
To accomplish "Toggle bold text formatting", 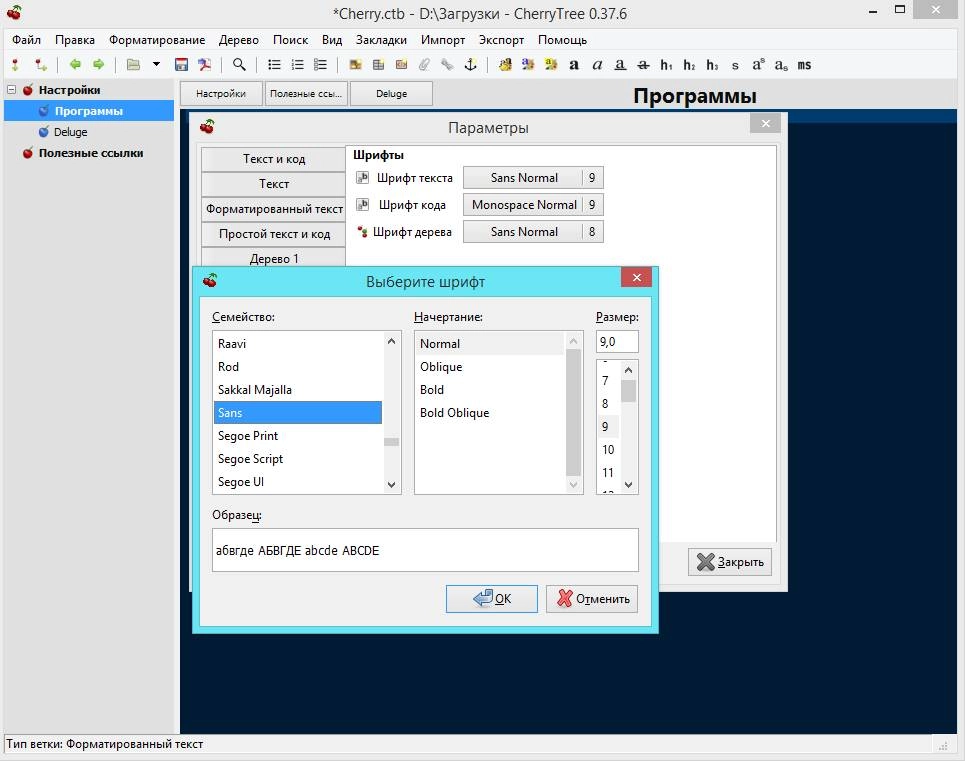I will coord(574,65).
